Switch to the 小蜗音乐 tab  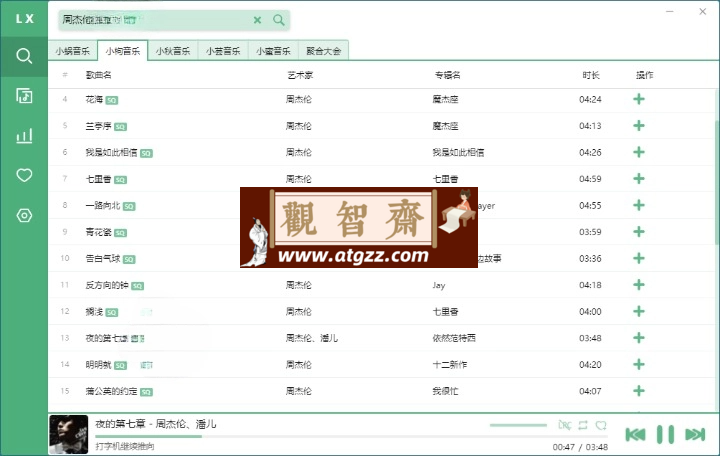tap(73, 51)
